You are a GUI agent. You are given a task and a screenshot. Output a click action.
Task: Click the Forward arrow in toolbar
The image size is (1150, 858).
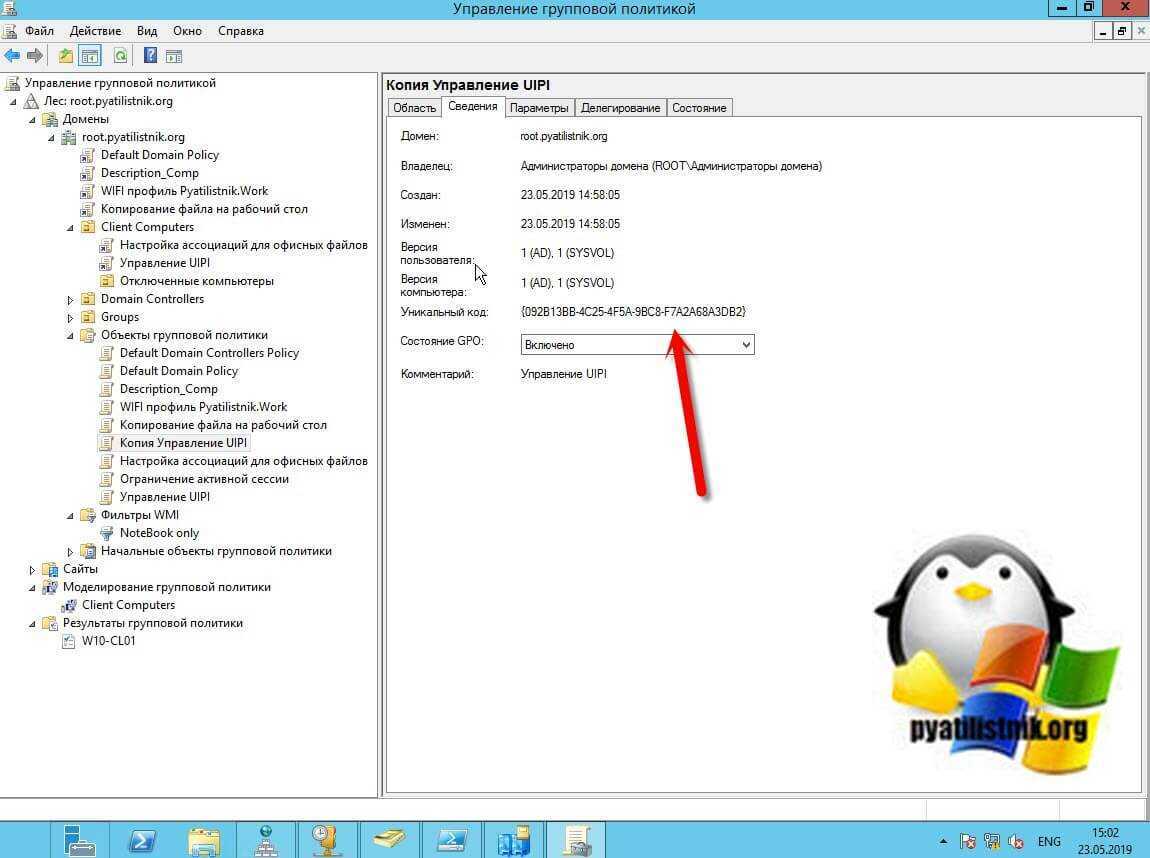point(35,56)
